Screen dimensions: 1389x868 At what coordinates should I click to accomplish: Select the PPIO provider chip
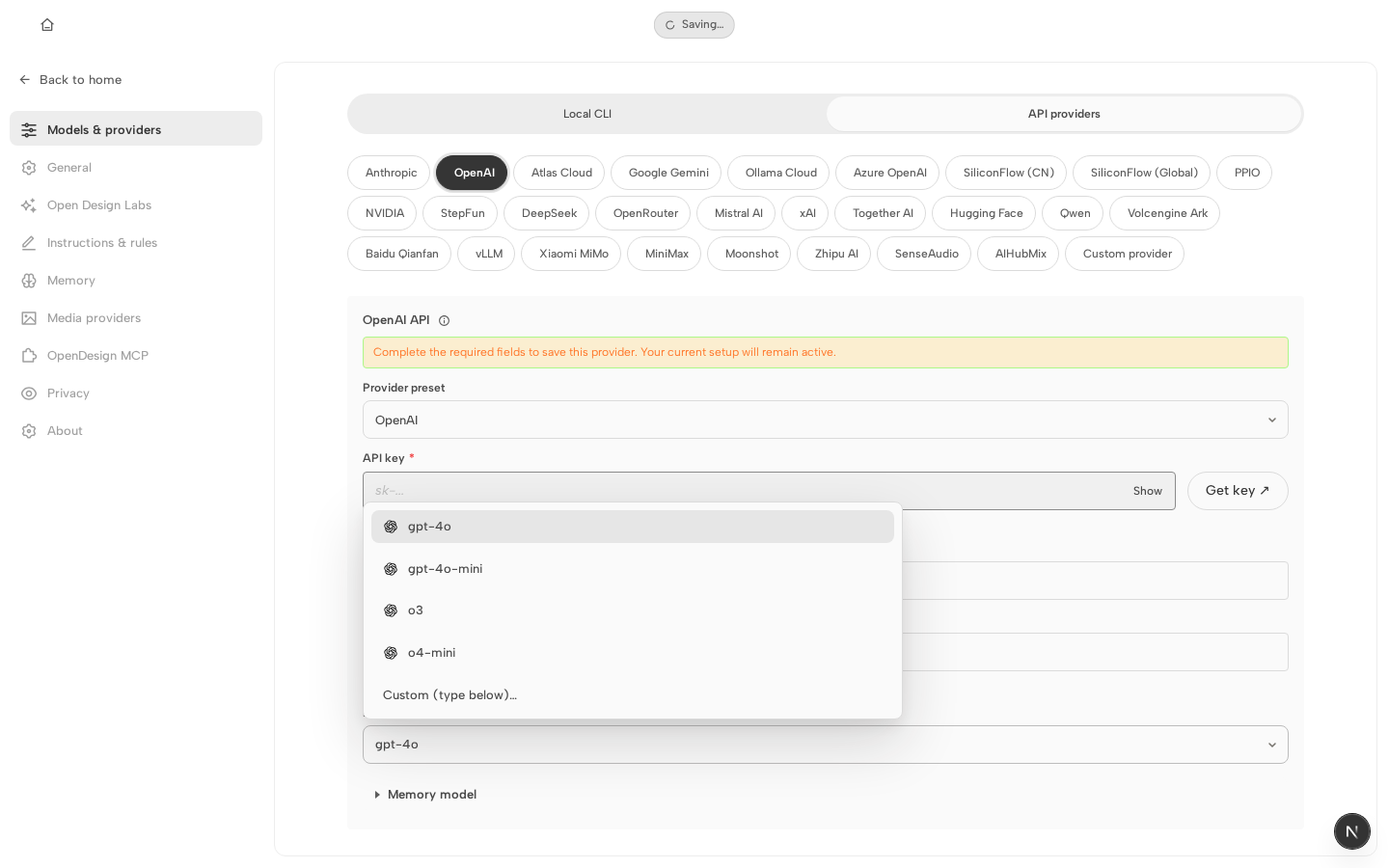click(1244, 173)
